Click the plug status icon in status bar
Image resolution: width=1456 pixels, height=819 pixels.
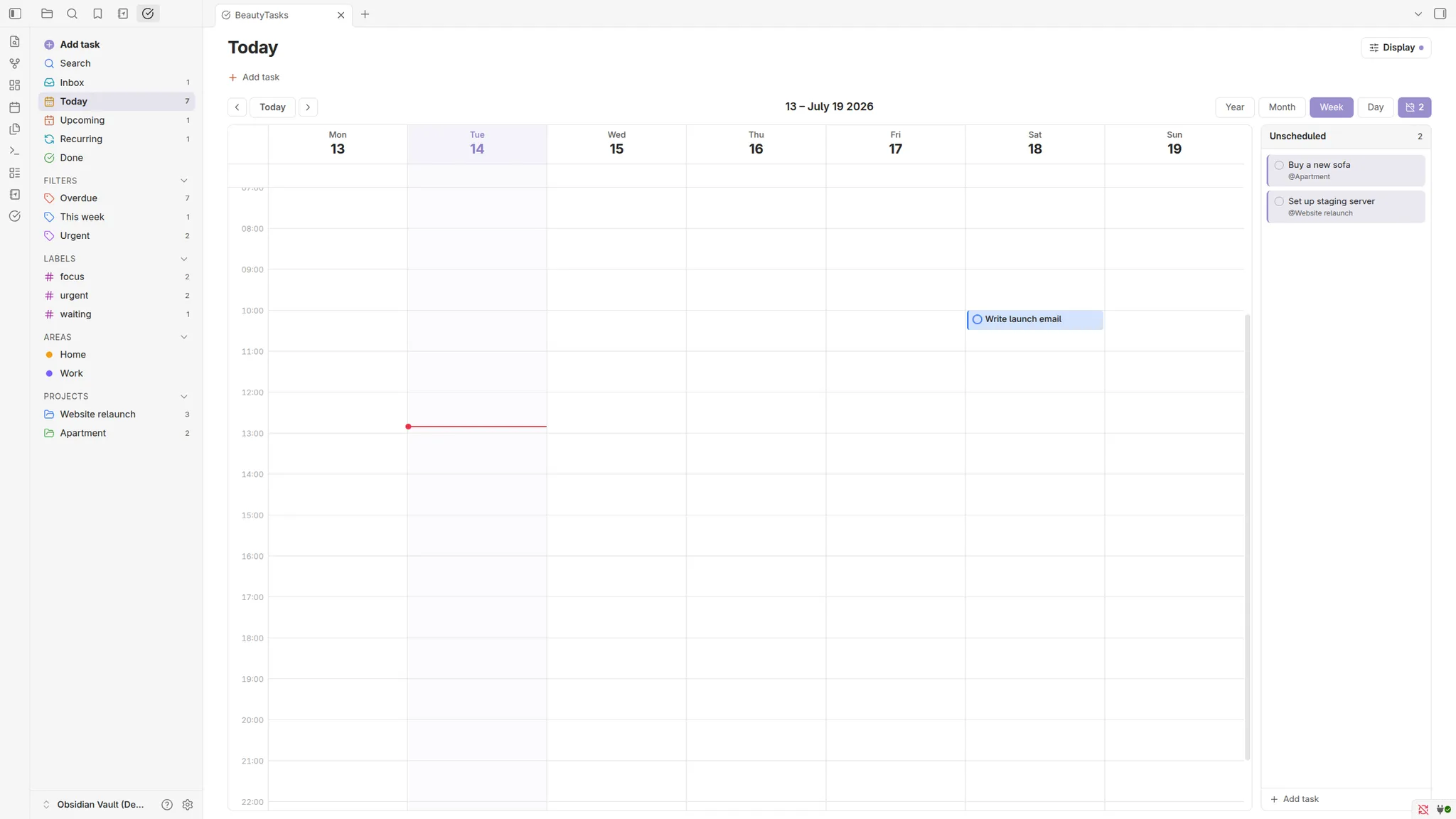point(1443,809)
